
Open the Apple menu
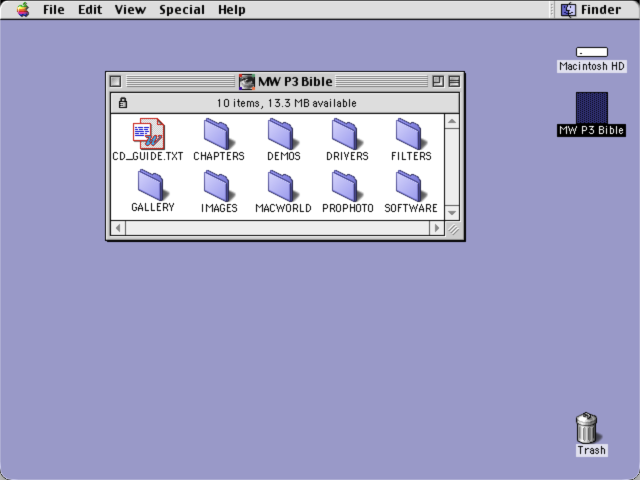click(x=23, y=9)
